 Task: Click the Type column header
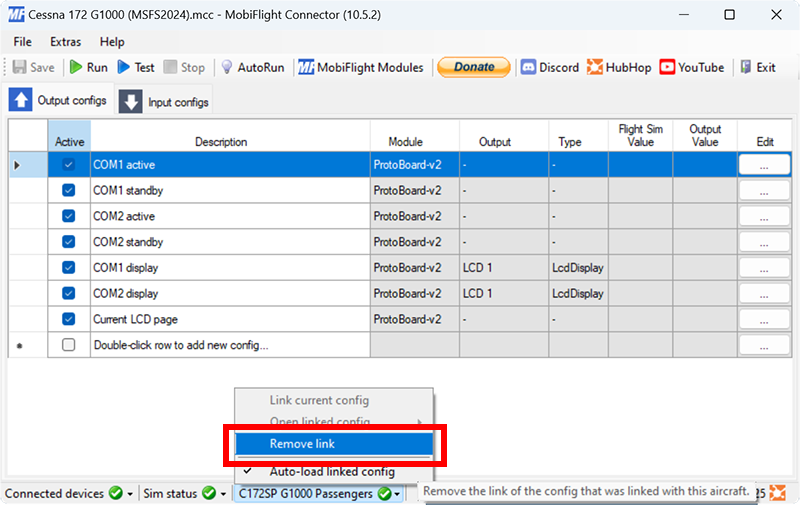(579, 136)
